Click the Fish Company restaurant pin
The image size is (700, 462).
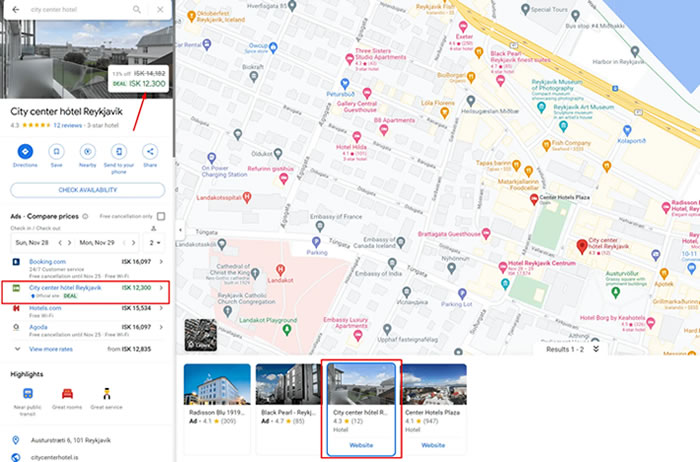pos(546,145)
